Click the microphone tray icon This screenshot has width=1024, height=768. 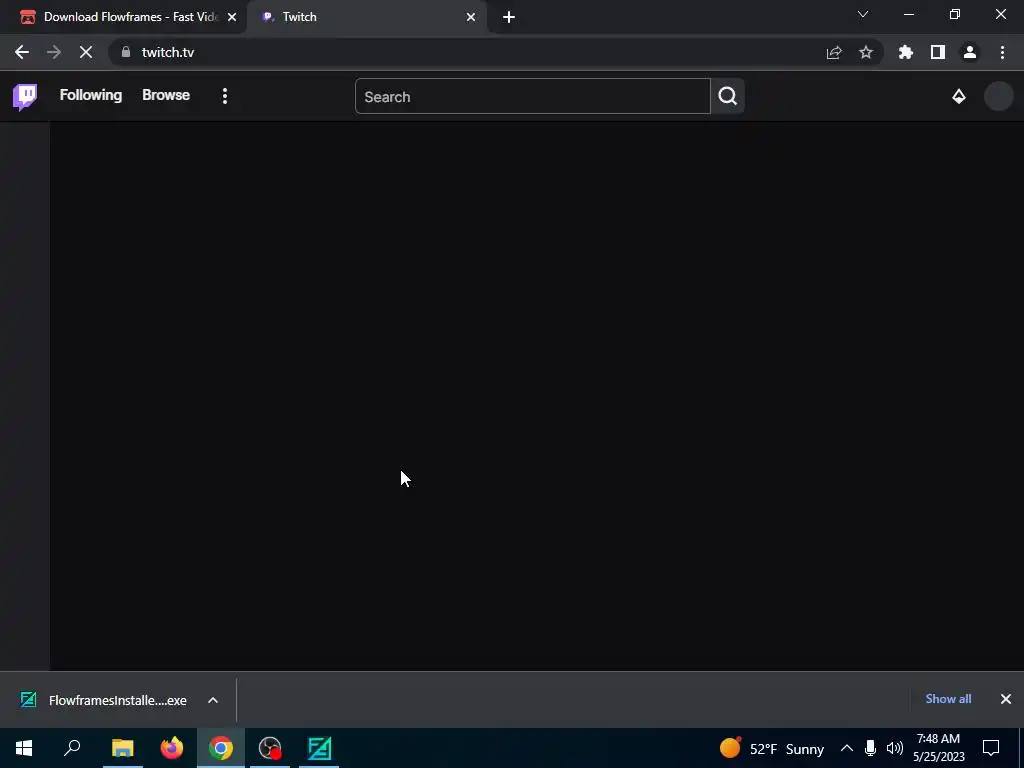click(870, 748)
